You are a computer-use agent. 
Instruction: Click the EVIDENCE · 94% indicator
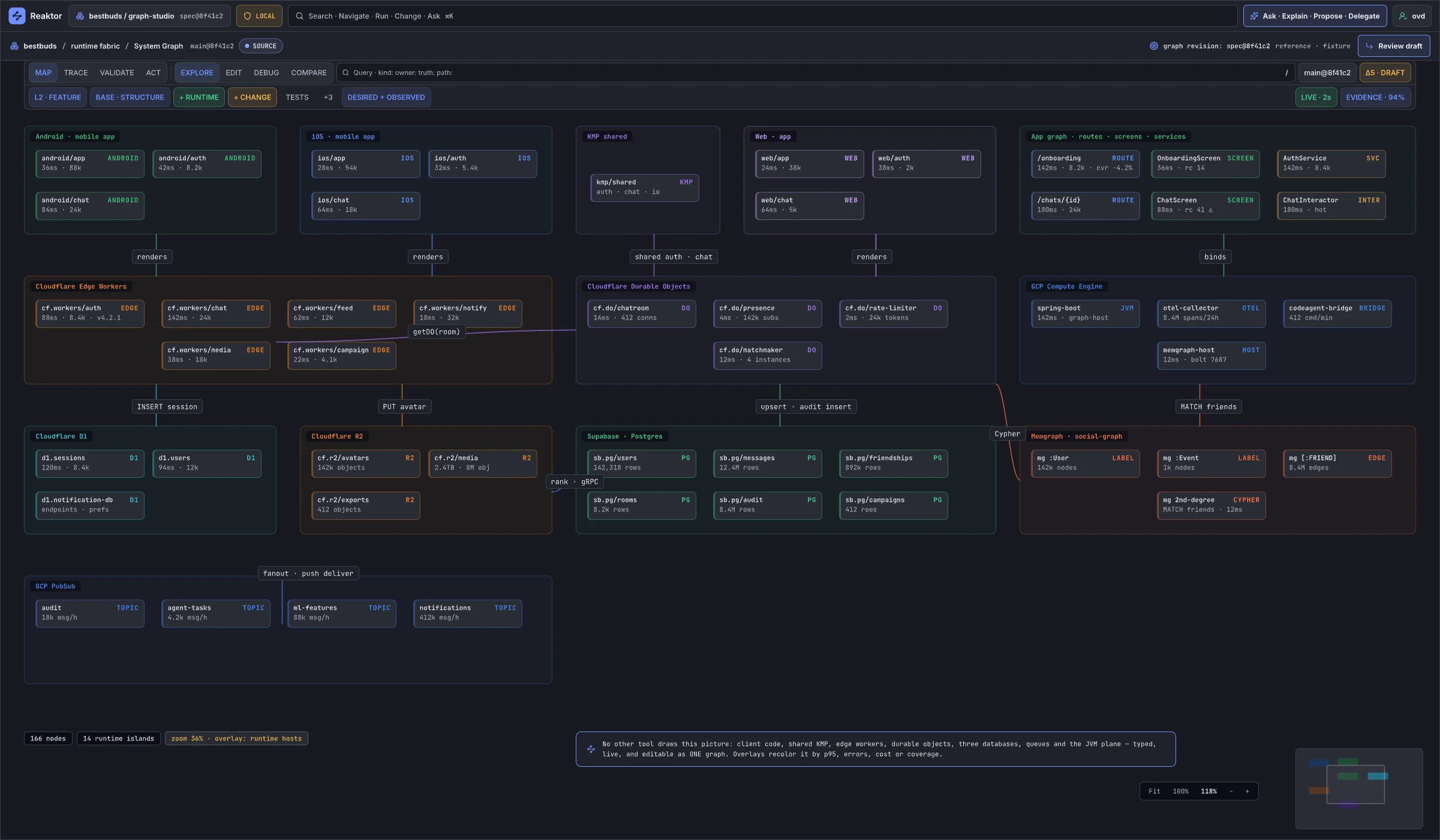click(1375, 97)
